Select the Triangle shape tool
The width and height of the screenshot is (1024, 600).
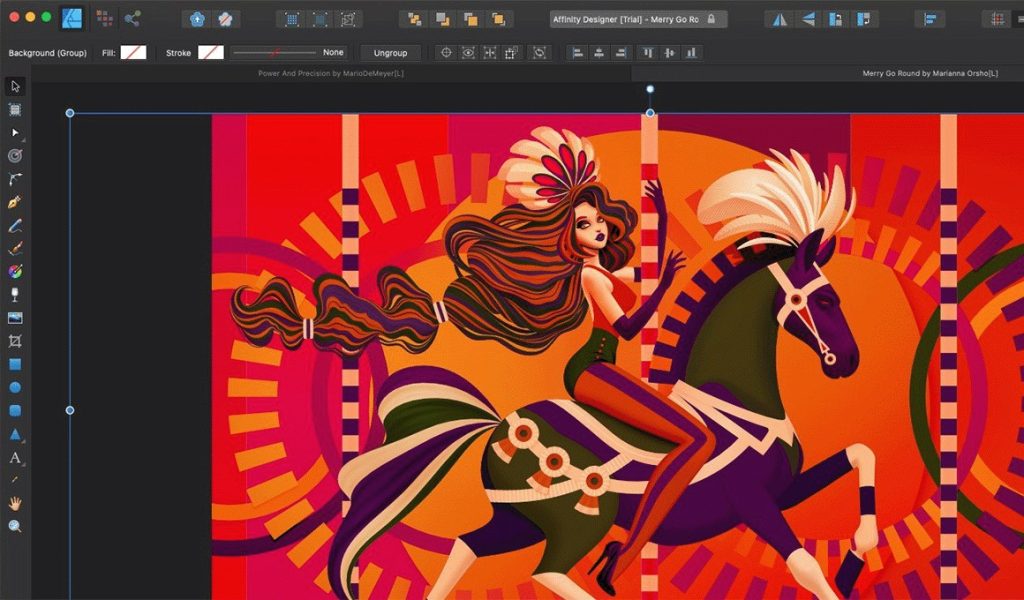pos(15,434)
